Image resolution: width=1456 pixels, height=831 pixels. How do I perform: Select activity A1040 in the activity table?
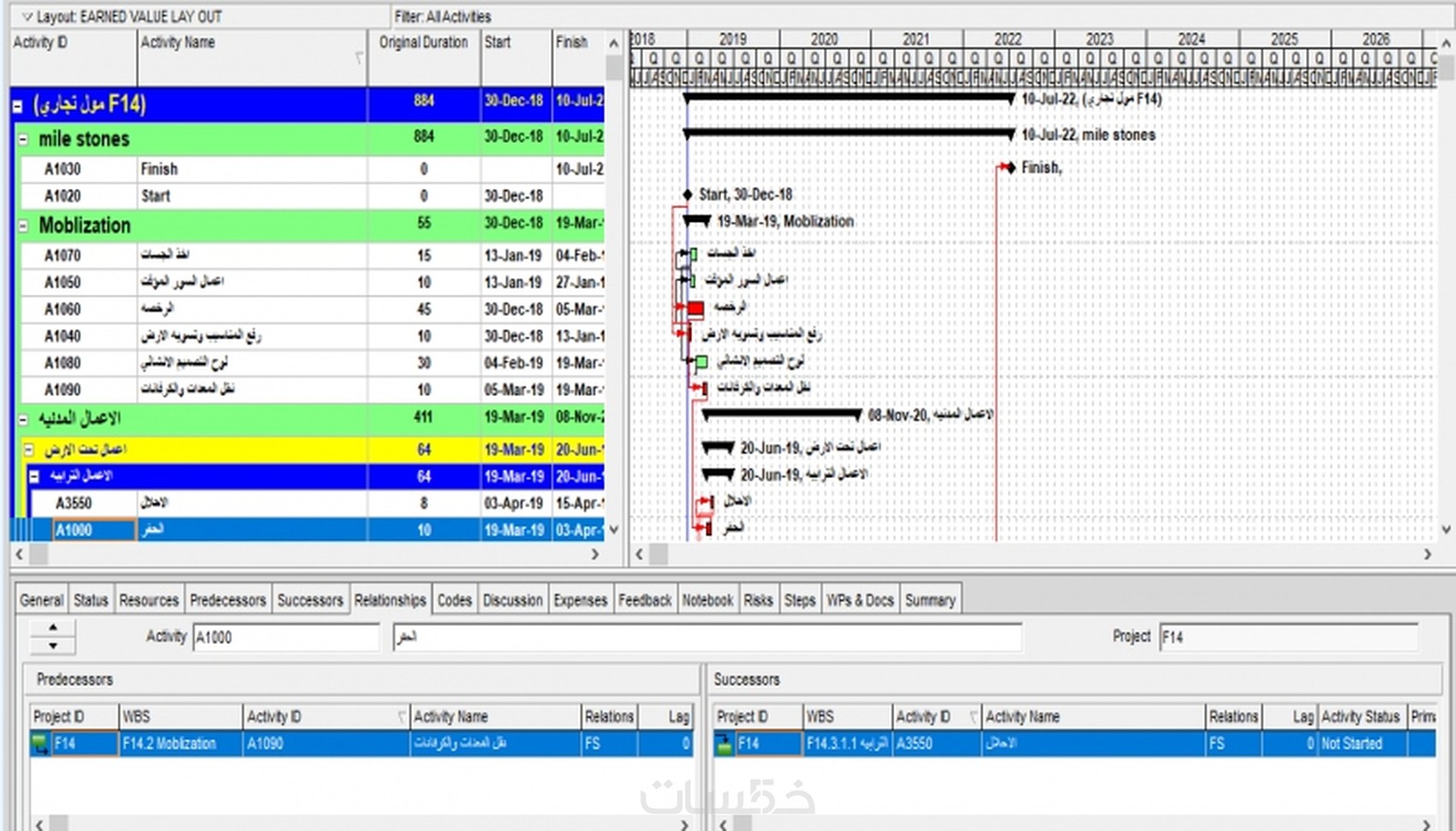[x=312, y=337]
